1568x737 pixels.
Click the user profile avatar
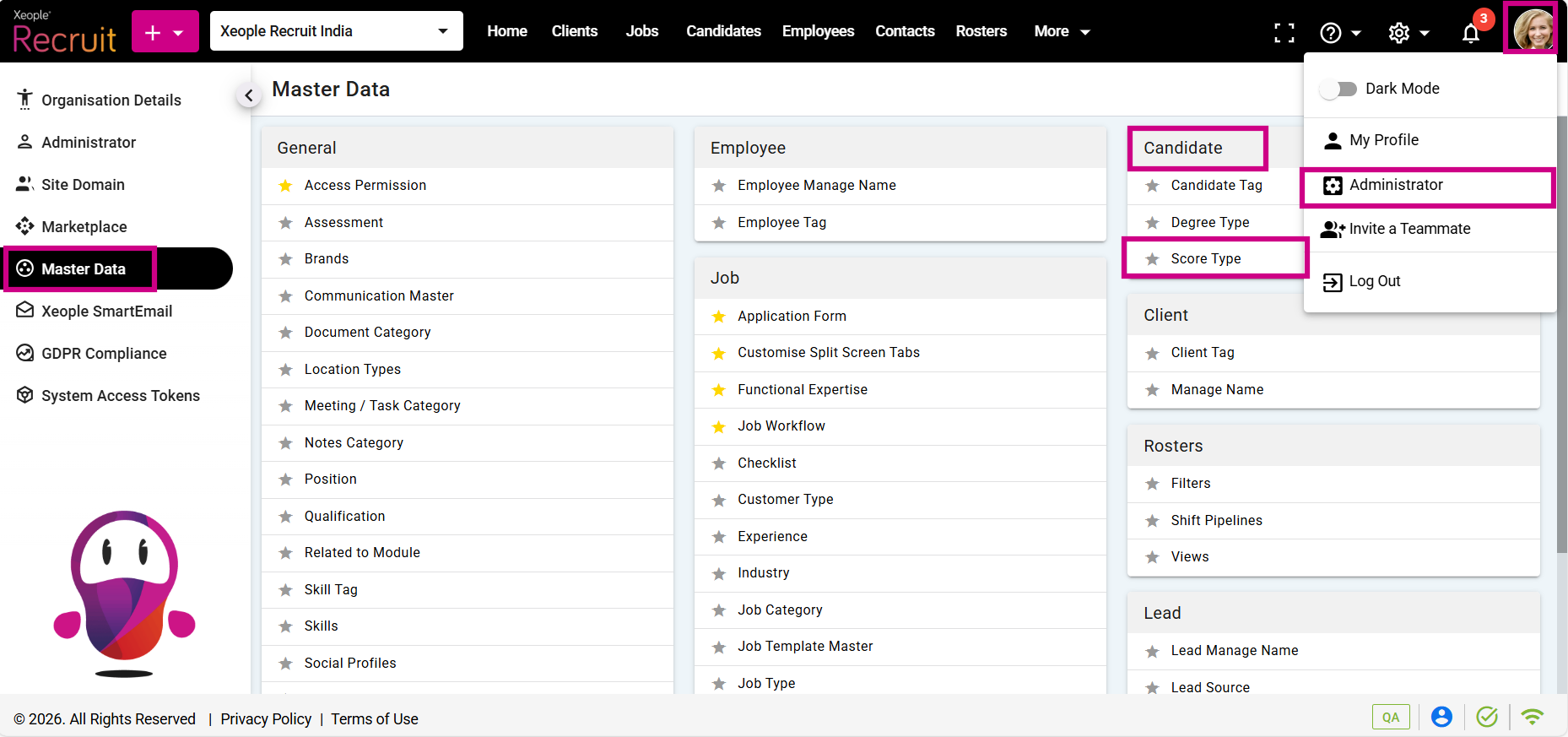coord(1531,30)
